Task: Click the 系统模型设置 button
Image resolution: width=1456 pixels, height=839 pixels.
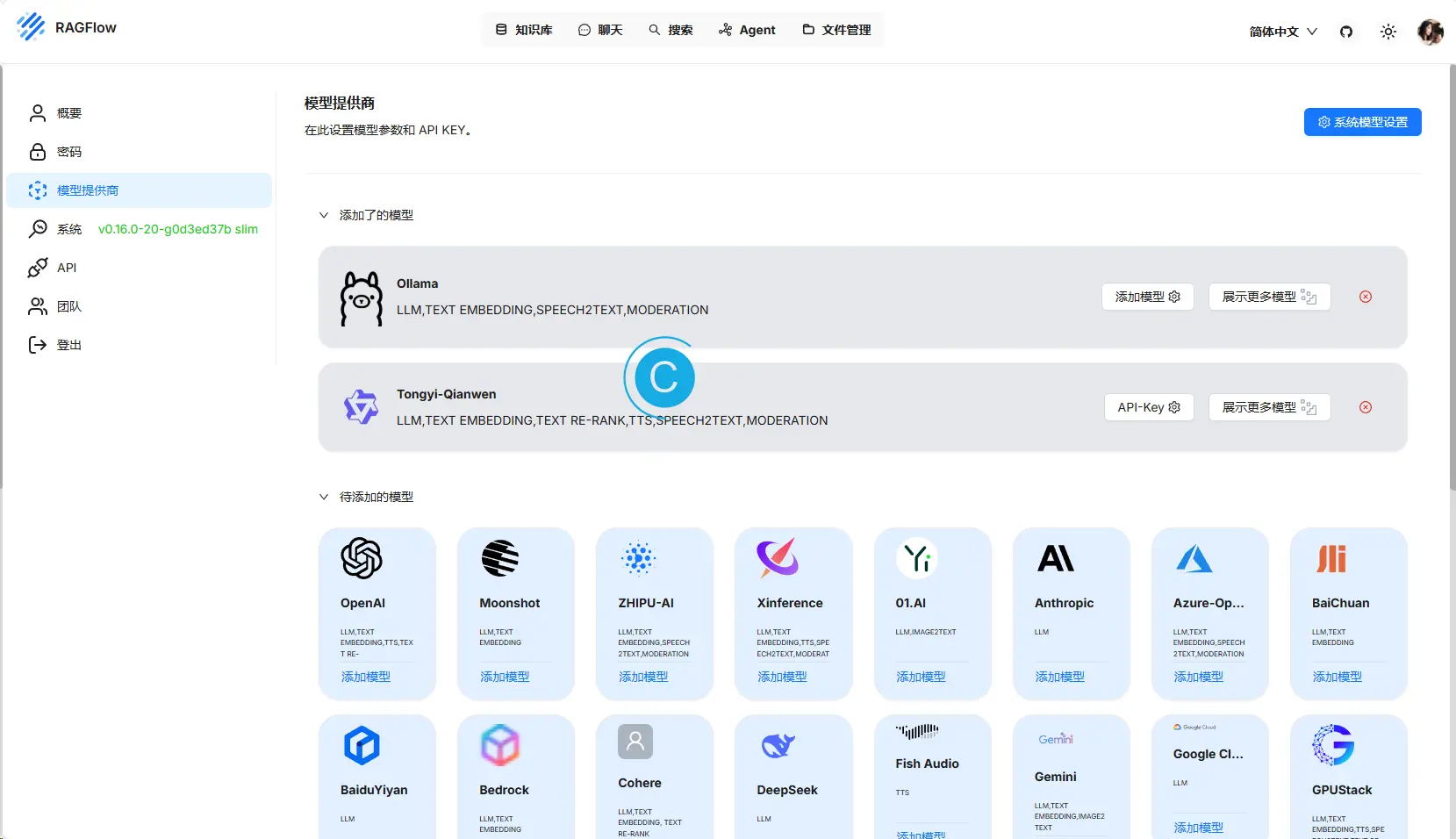Action: (1362, 122)
